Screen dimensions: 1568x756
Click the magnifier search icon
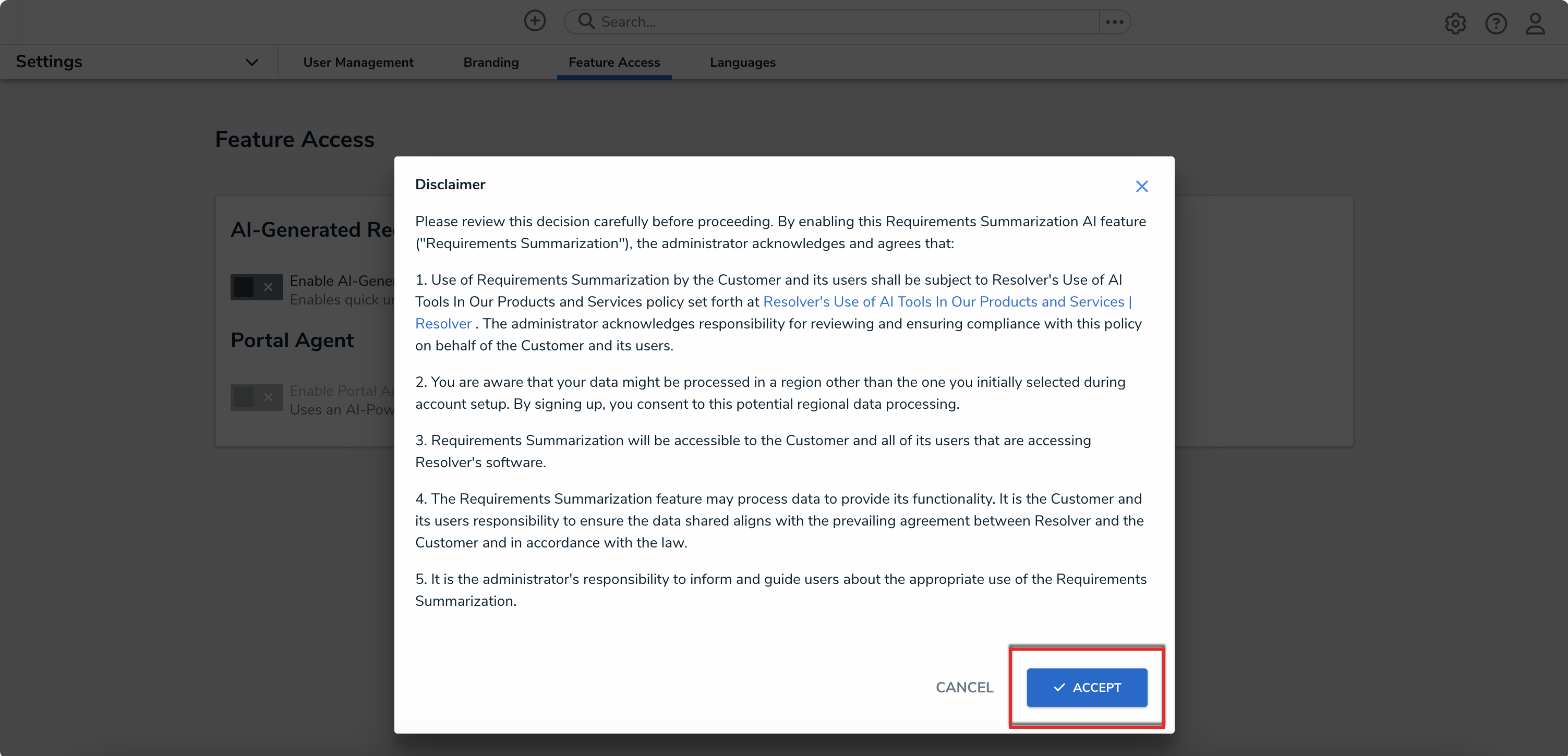586,21
